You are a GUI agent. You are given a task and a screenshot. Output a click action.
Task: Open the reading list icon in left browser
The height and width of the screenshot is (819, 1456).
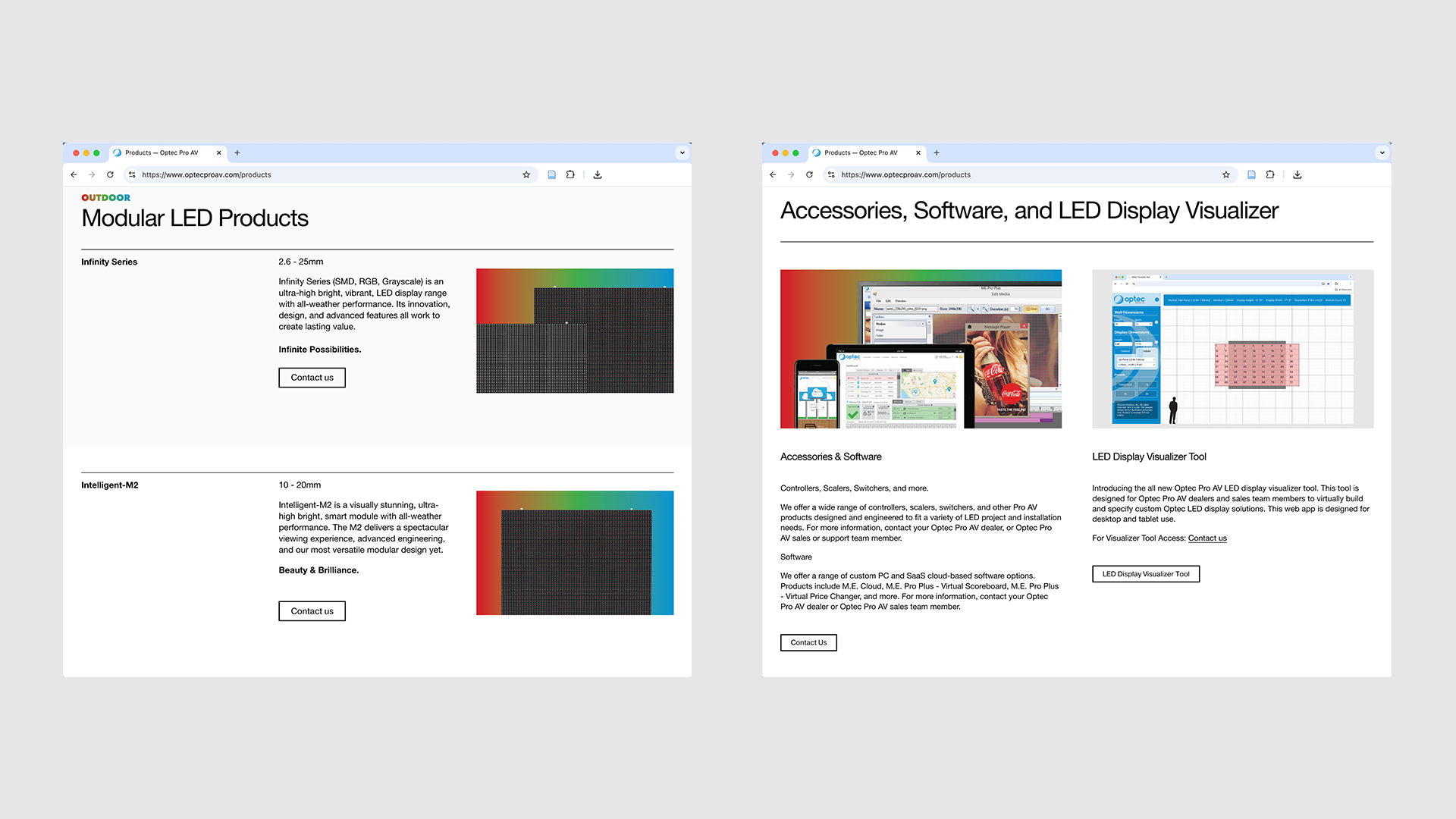click(552, 174)
